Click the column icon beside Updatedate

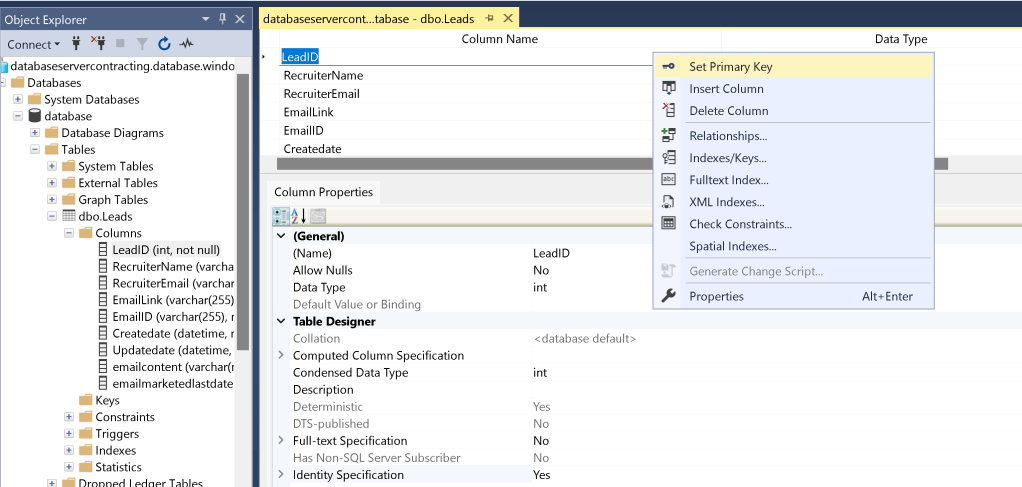[102, 350]
